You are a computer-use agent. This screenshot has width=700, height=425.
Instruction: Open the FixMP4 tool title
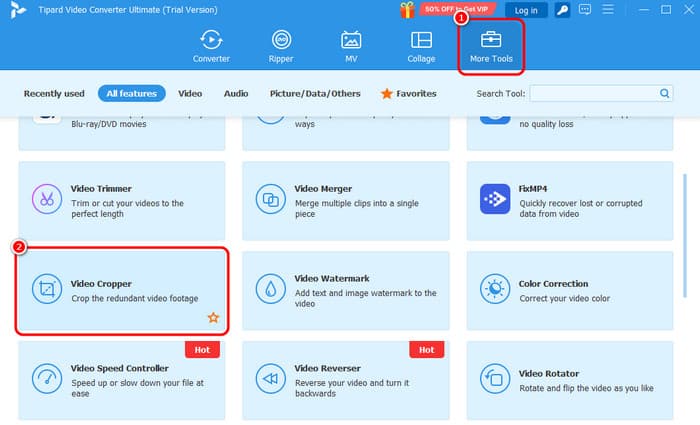click(533, 189)
